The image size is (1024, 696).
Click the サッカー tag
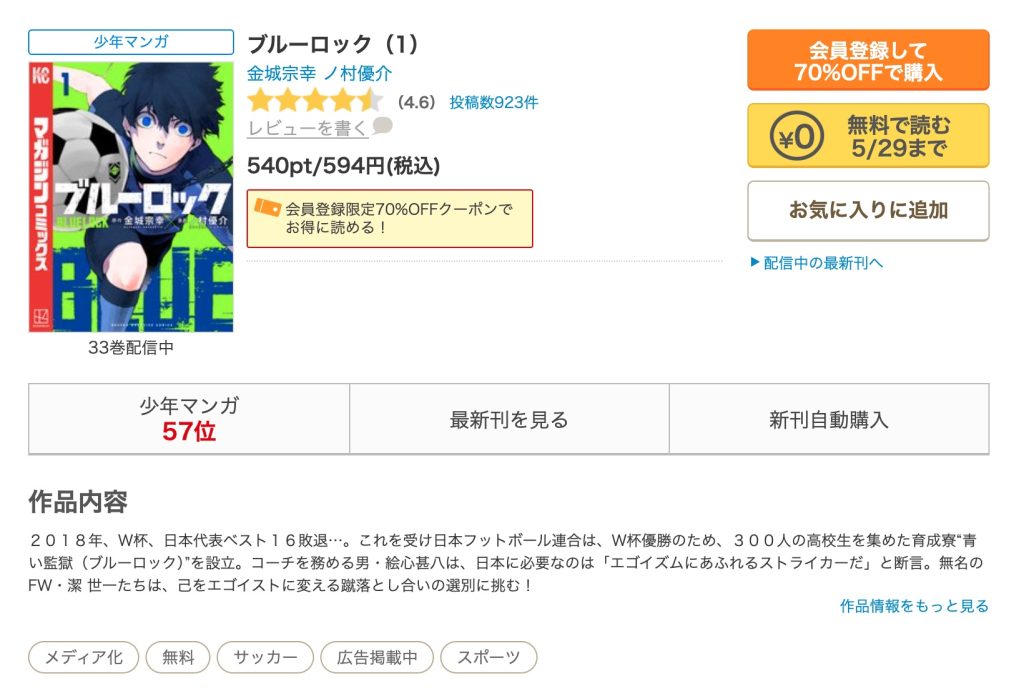click(x=265, y=657)
